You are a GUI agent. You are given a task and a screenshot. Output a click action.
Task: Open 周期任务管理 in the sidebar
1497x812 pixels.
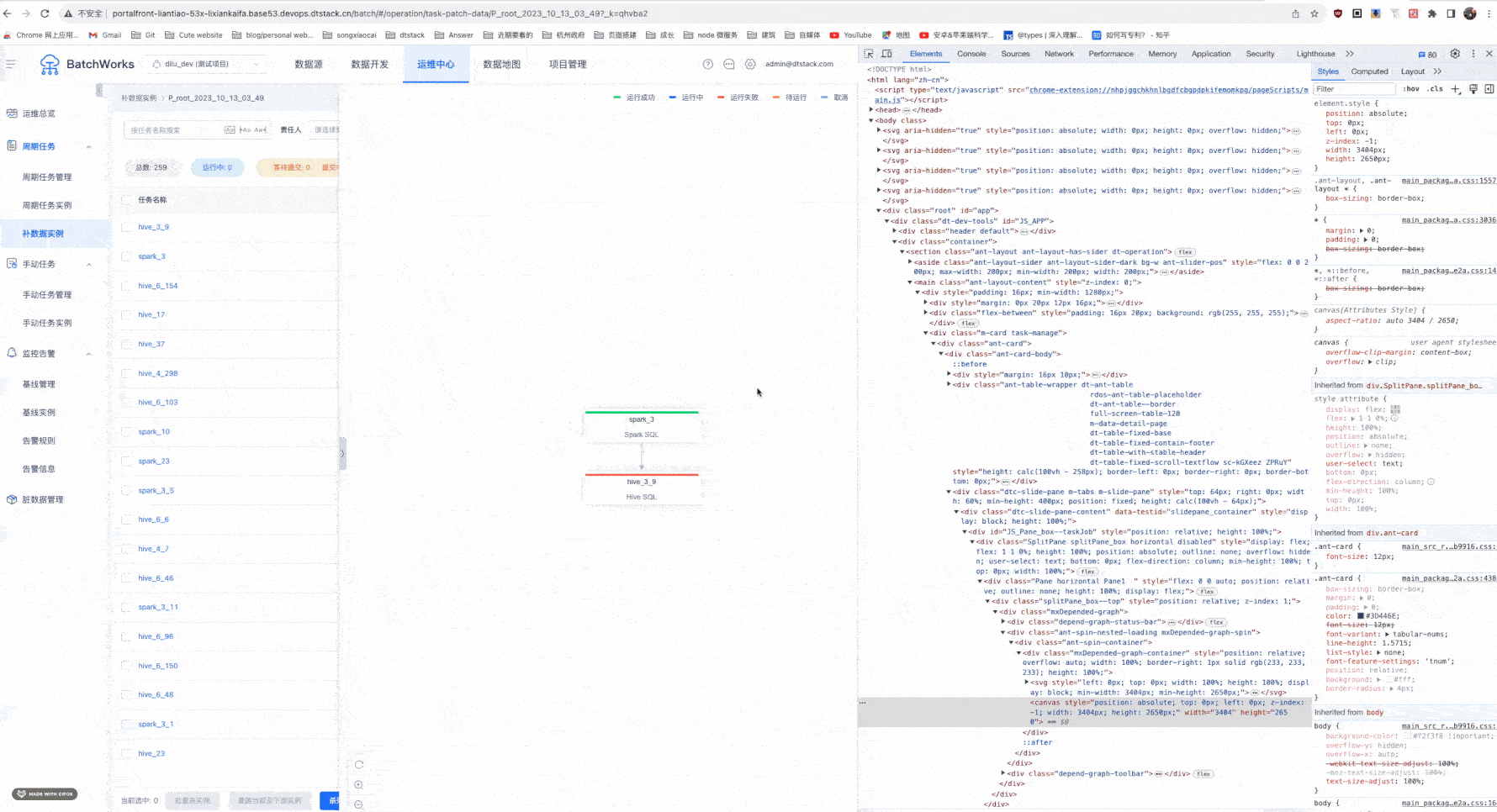pyautogui.click(x=47, y=177)
